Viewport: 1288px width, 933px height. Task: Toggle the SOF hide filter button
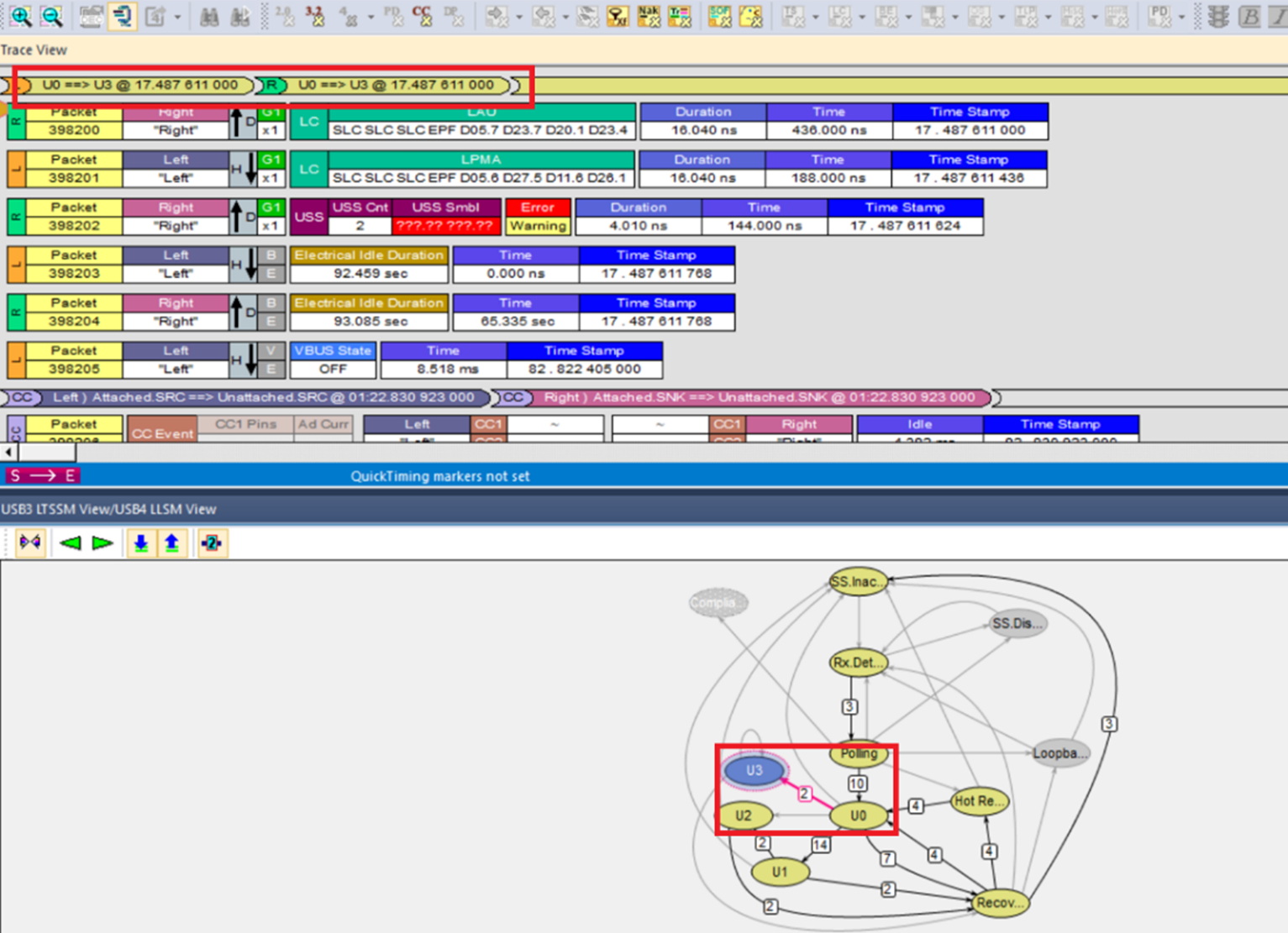[x=719, y=16]
